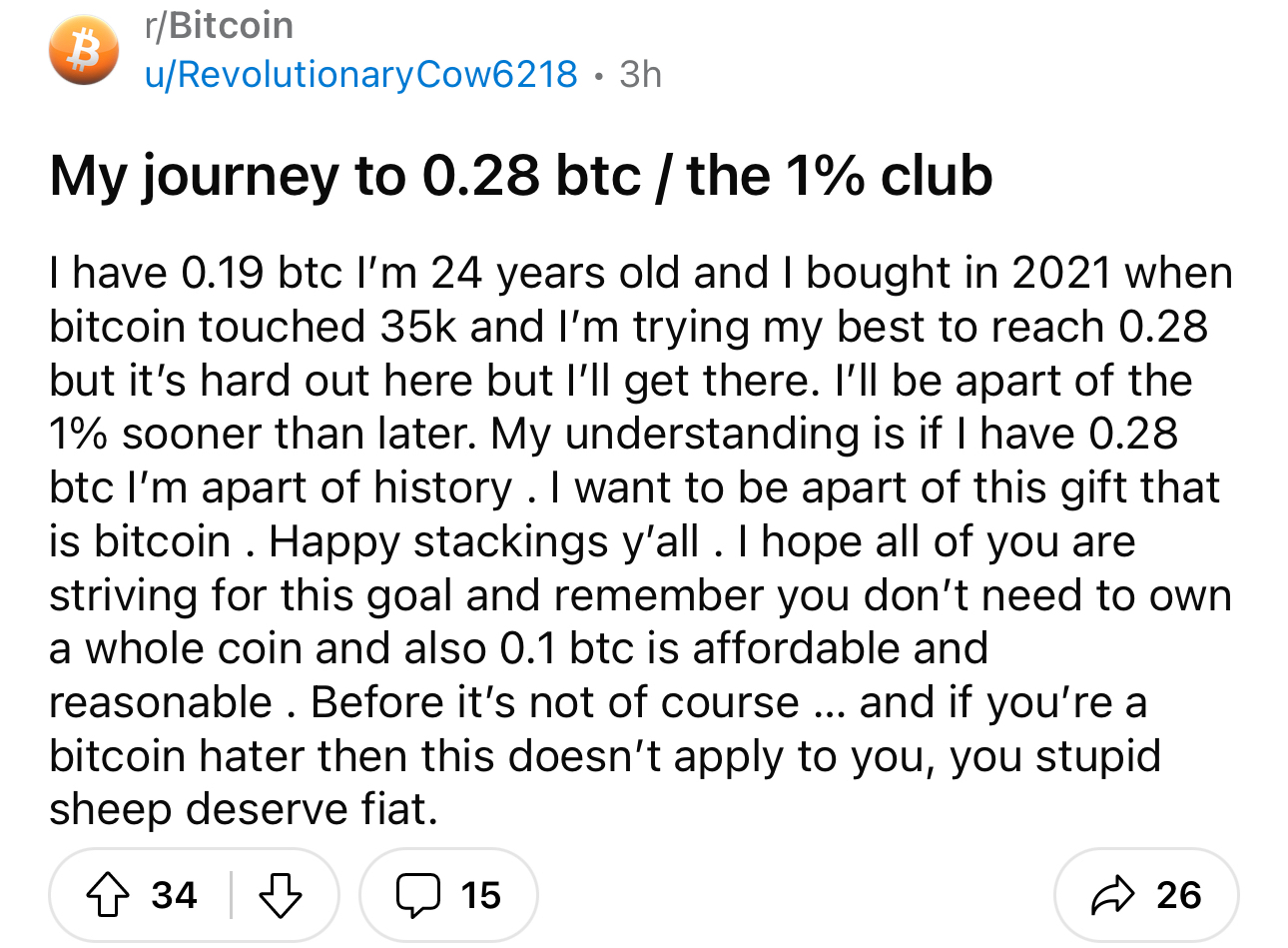This screenshot has height=948, width=1288.
Task: Click the vote score number 34
Action: click(174, 895)
